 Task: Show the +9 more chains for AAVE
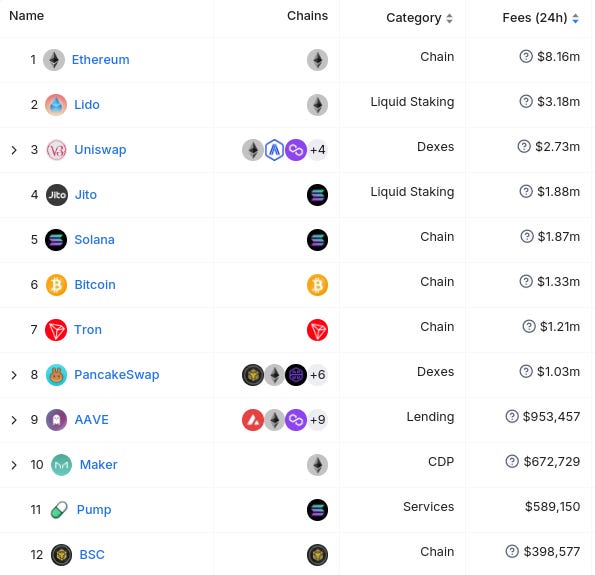pos(317,420)
